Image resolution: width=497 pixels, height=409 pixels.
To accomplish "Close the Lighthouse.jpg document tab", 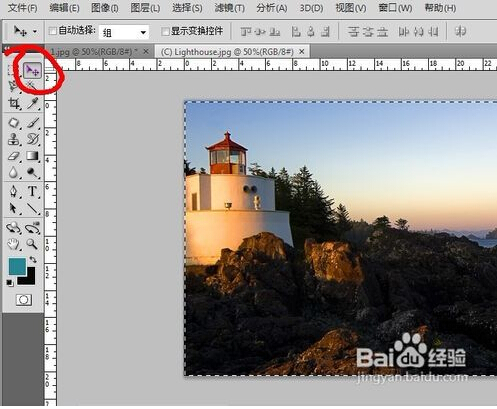I will click(302, 52).
